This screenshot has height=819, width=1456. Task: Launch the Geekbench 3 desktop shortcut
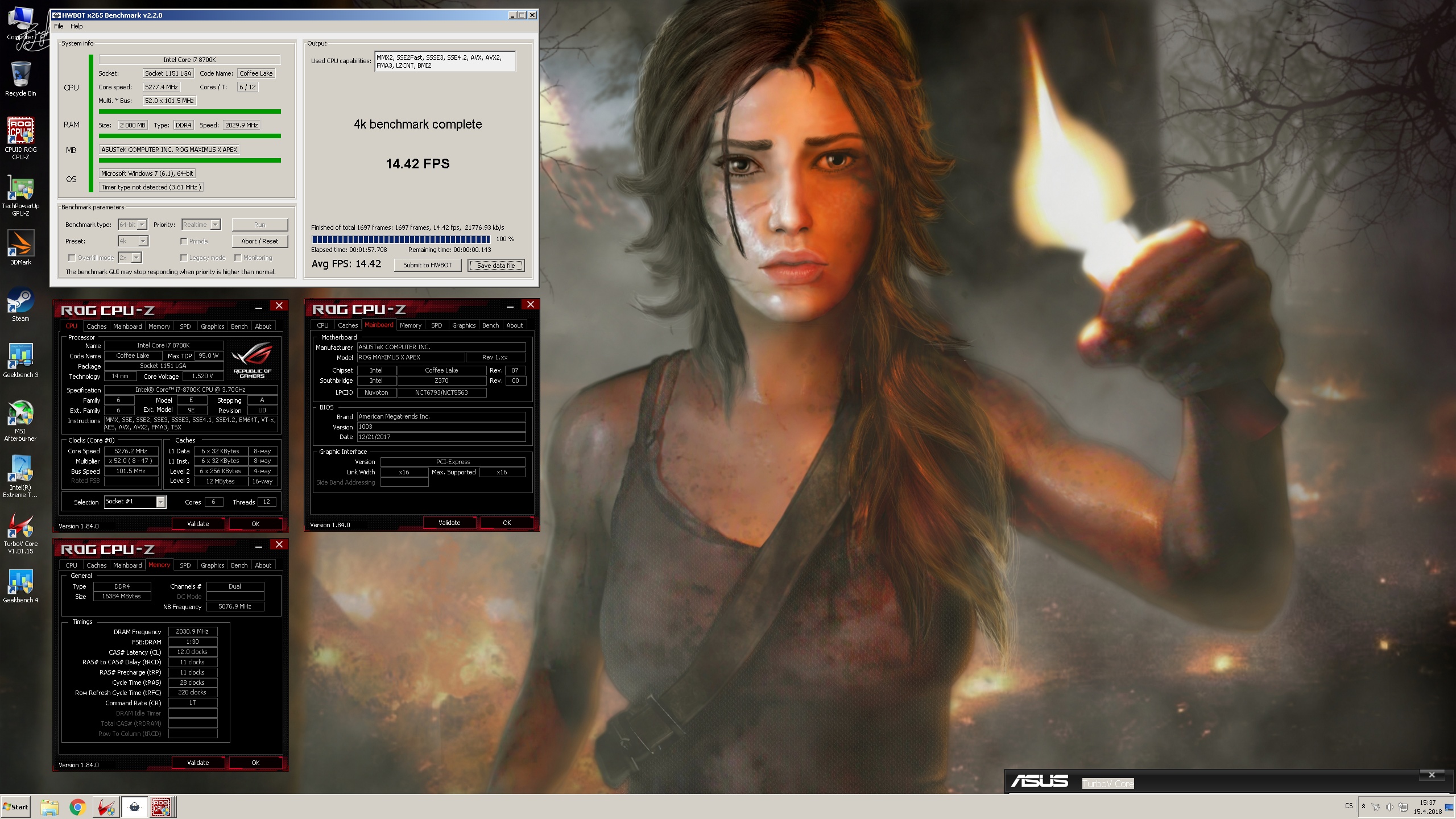(x=20, y=361)
